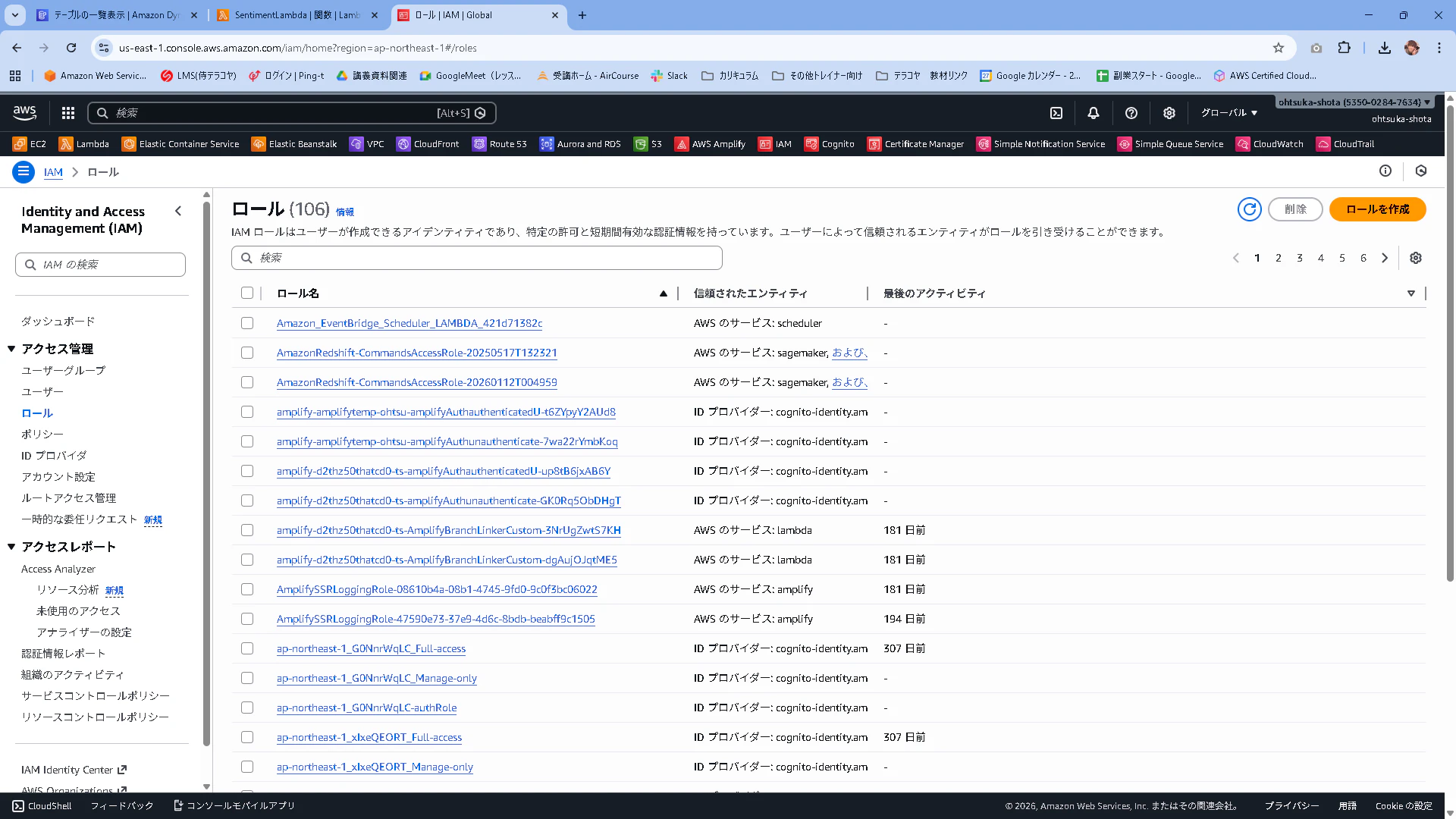1456x819 pixels.
Task: Reload the browser page
Action: pos(71,48)
